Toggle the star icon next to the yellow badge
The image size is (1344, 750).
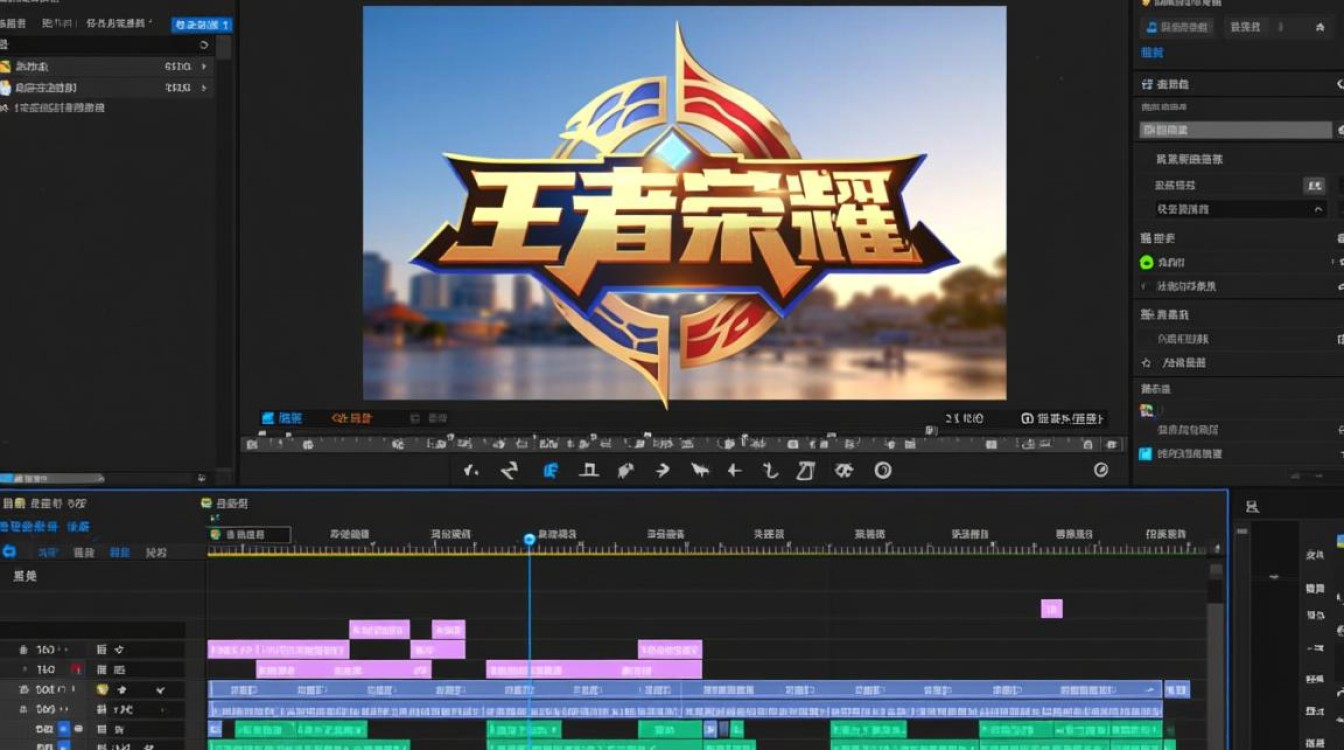click(x=122, y=690)
